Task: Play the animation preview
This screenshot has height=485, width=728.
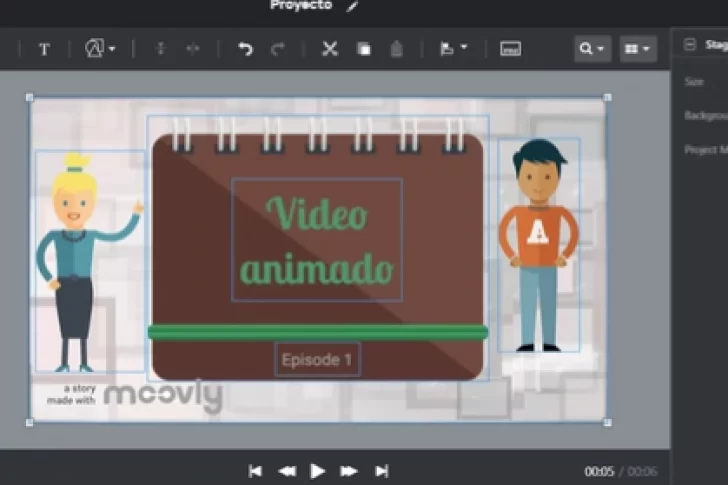Action: [x=318, y=470]
